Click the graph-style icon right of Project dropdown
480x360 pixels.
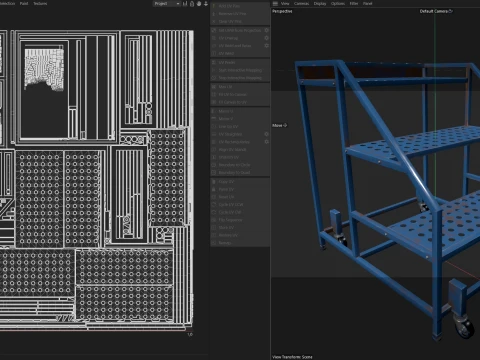coord(185,4)
